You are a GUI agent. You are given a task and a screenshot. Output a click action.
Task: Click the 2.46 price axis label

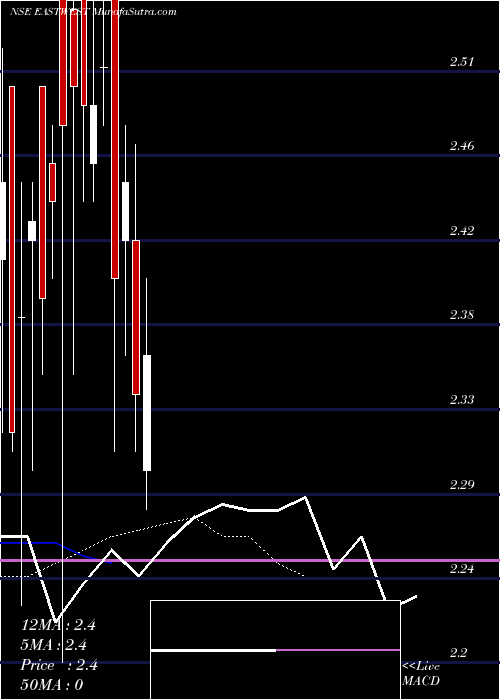point(461,146)
